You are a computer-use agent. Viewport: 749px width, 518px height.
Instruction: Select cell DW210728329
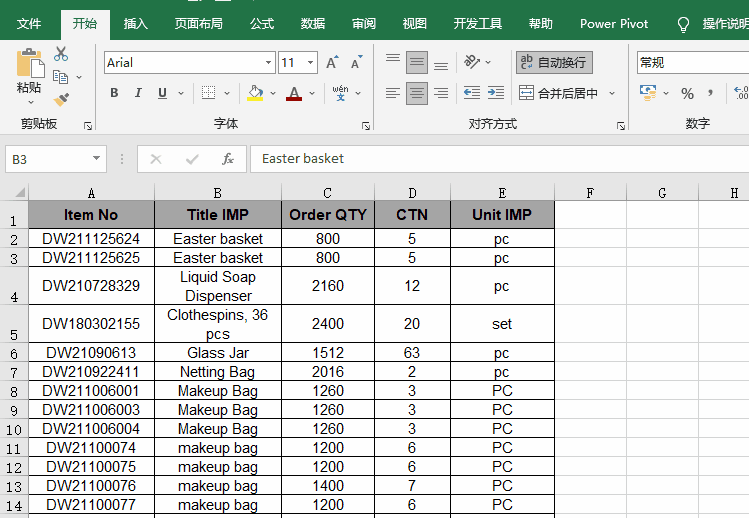[x=91, y=286]
